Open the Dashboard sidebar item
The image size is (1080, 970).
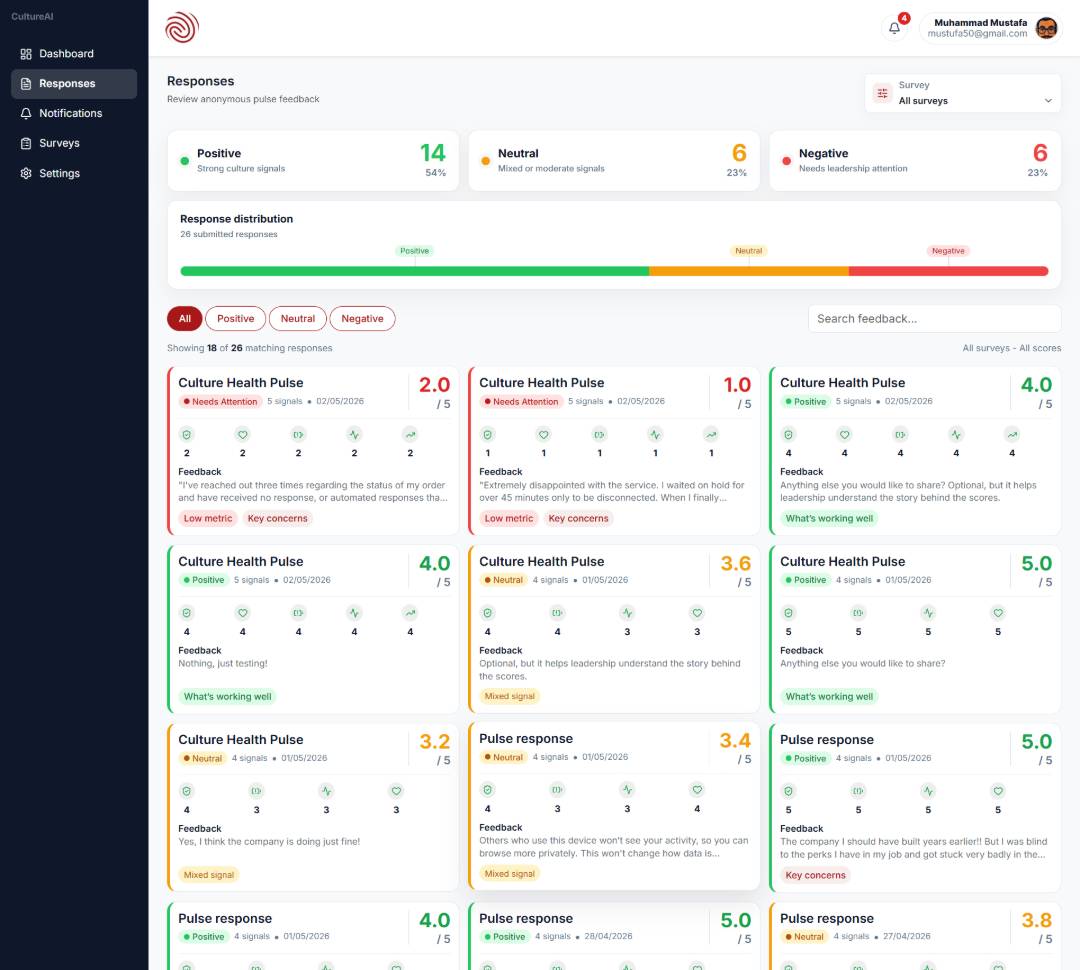click(x=74, y=54)
